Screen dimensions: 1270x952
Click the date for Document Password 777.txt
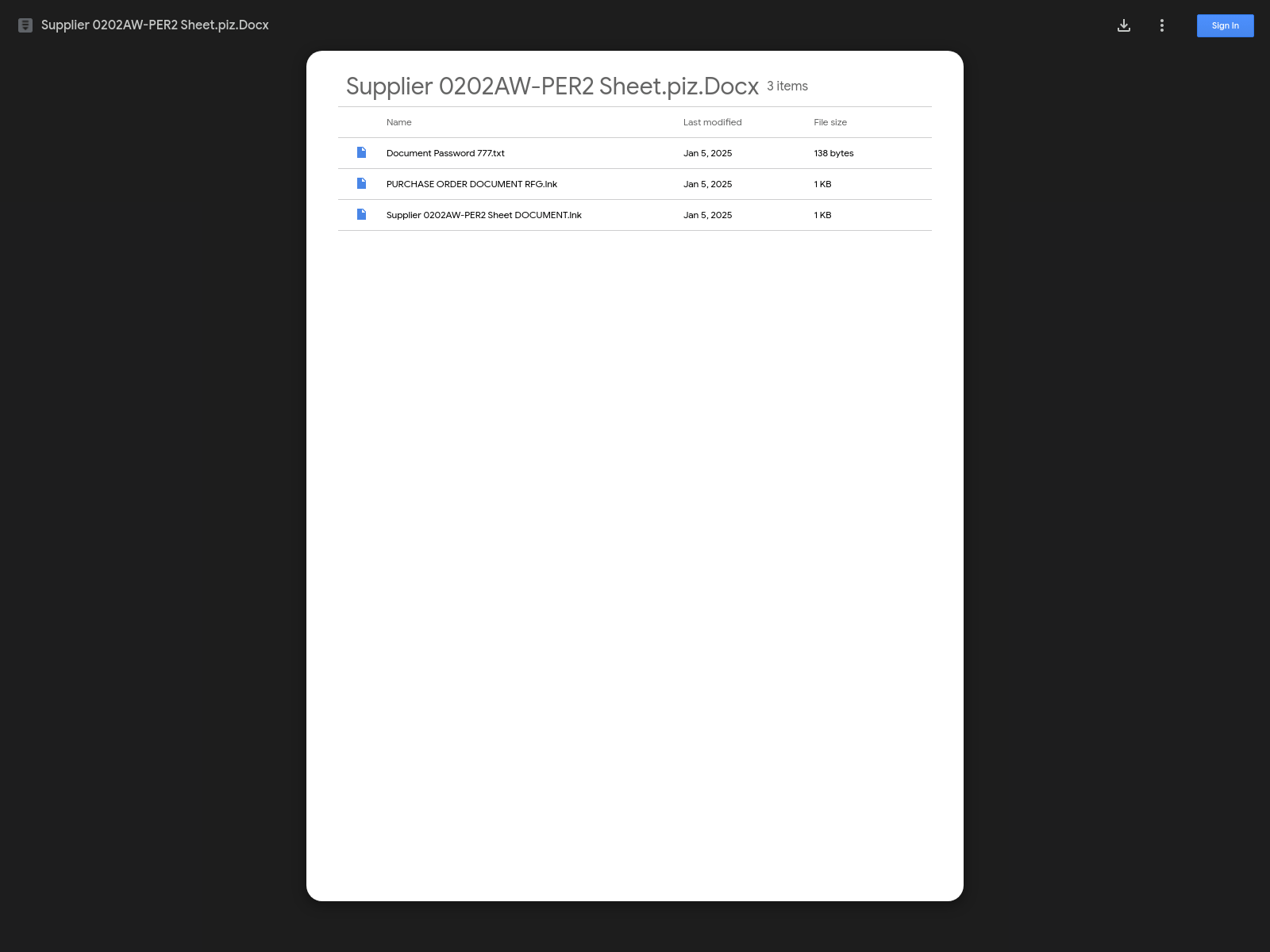(708, 153)
